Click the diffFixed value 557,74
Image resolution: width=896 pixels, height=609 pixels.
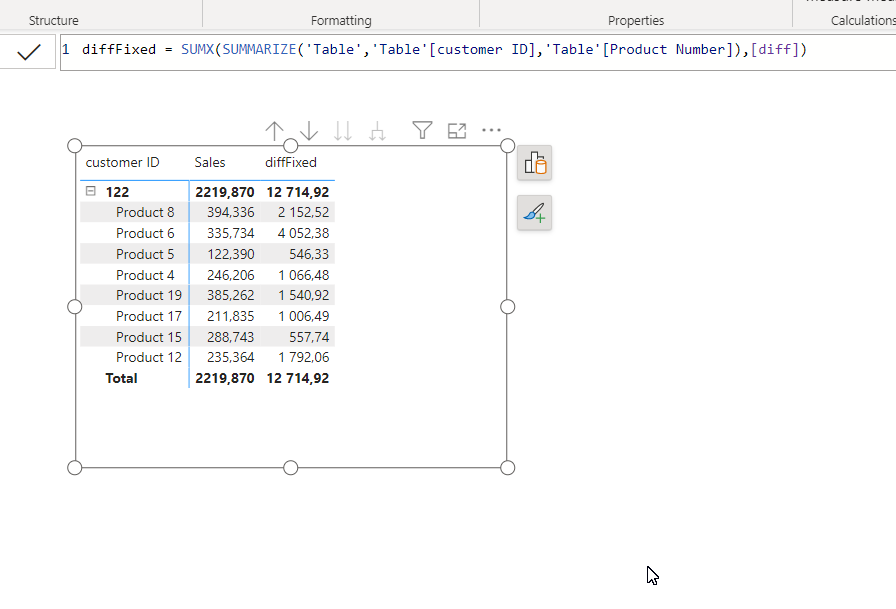[309, 338]
